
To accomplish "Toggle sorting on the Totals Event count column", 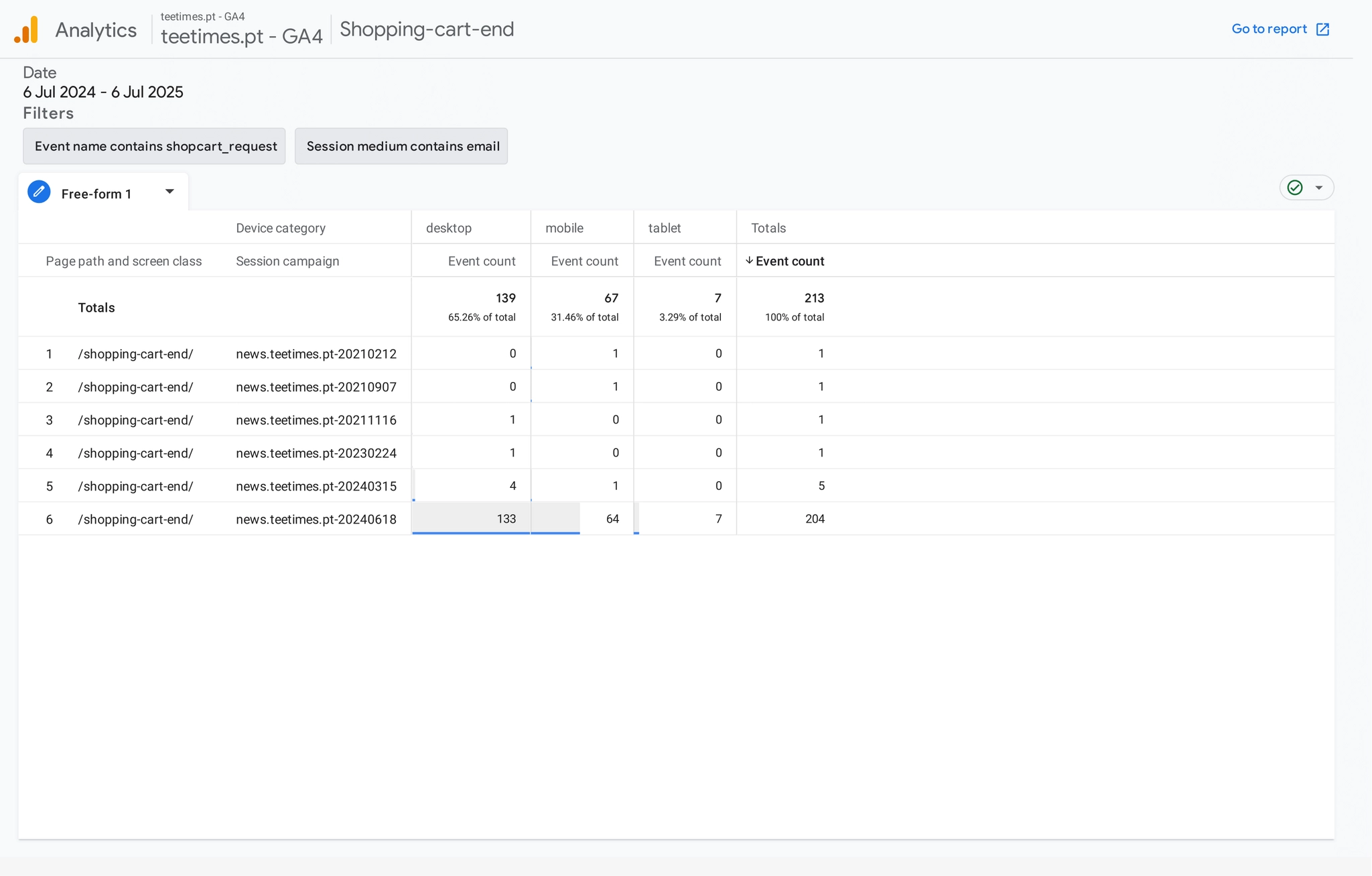I will click(x=789, y=261).
